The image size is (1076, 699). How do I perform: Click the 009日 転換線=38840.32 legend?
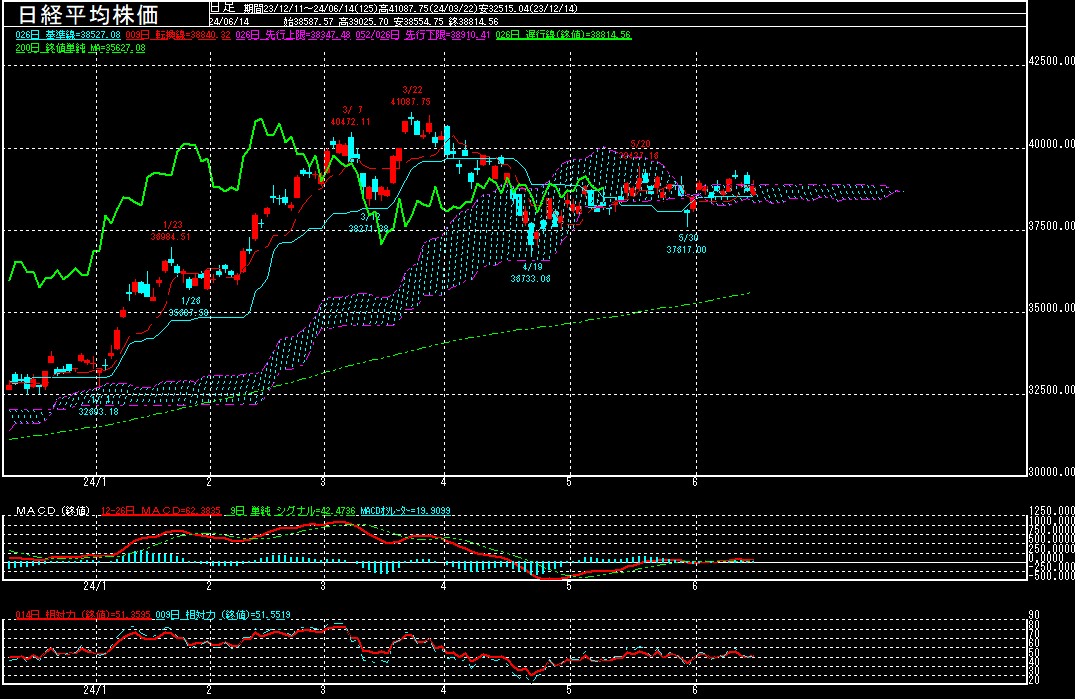coord(178,35)
